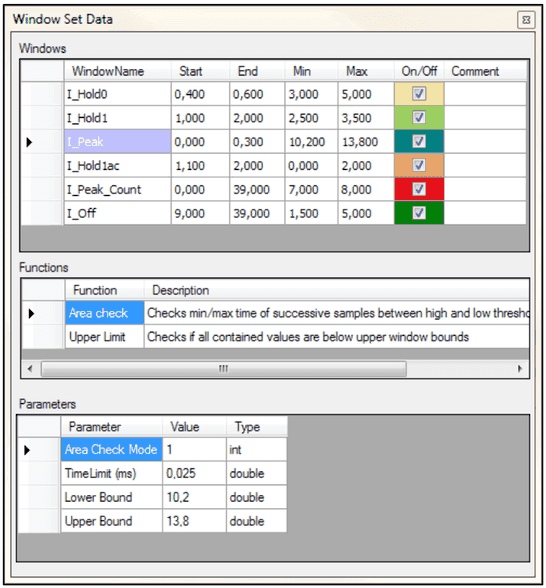Click I_Hold0 End value 0,600

pyautogui.click(x=257, y=94)
